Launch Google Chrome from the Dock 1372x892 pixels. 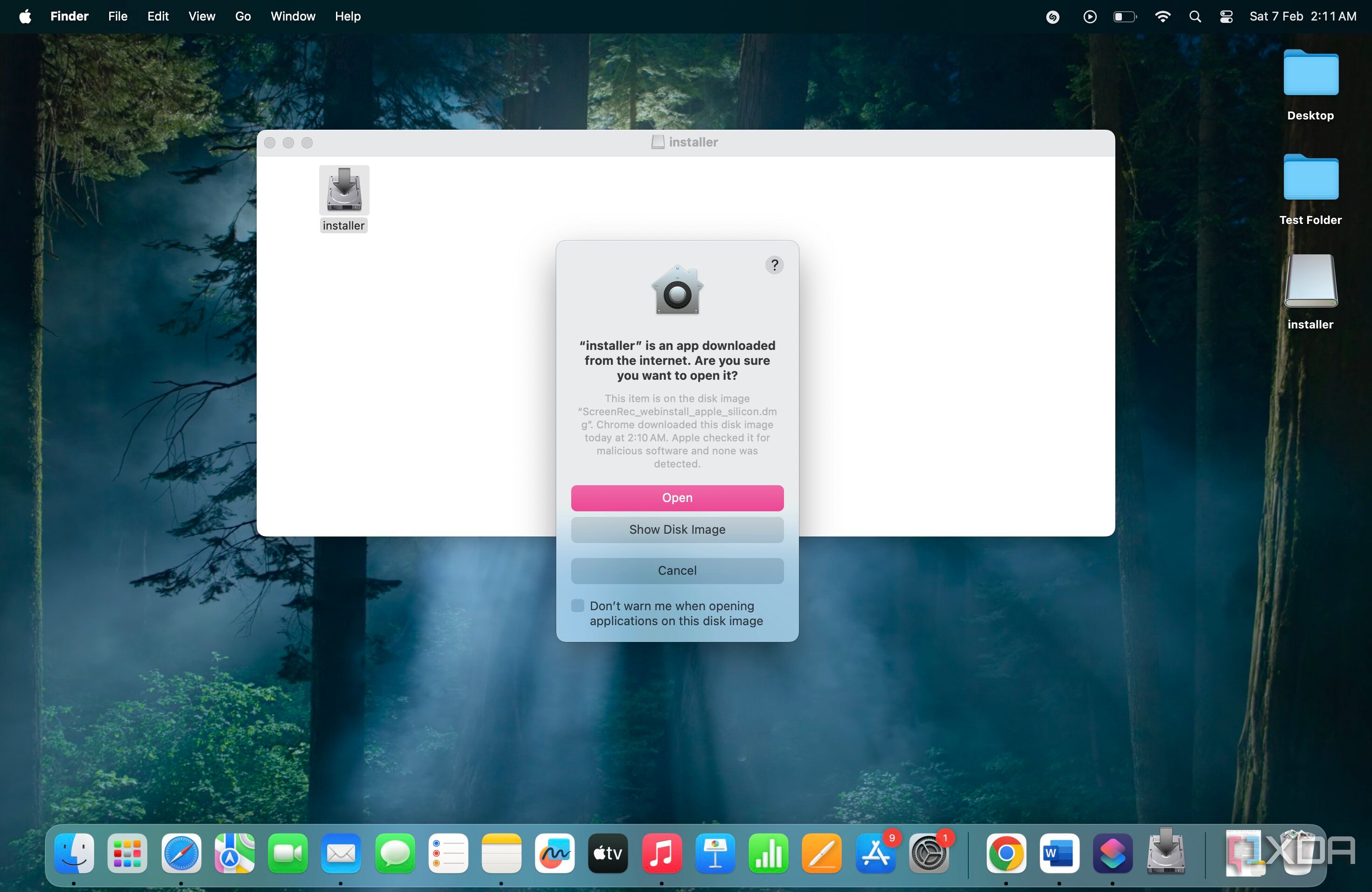coord(1006,853)
